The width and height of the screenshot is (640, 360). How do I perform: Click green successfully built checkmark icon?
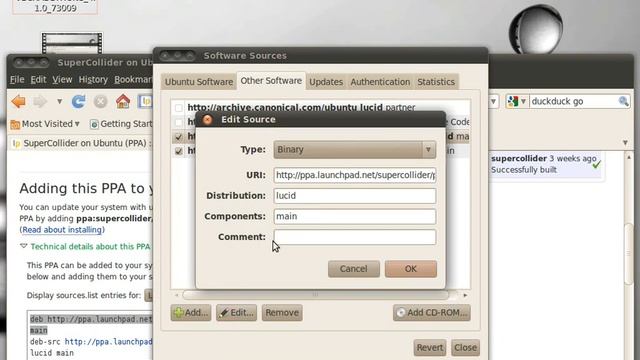[x=597, y=164]
